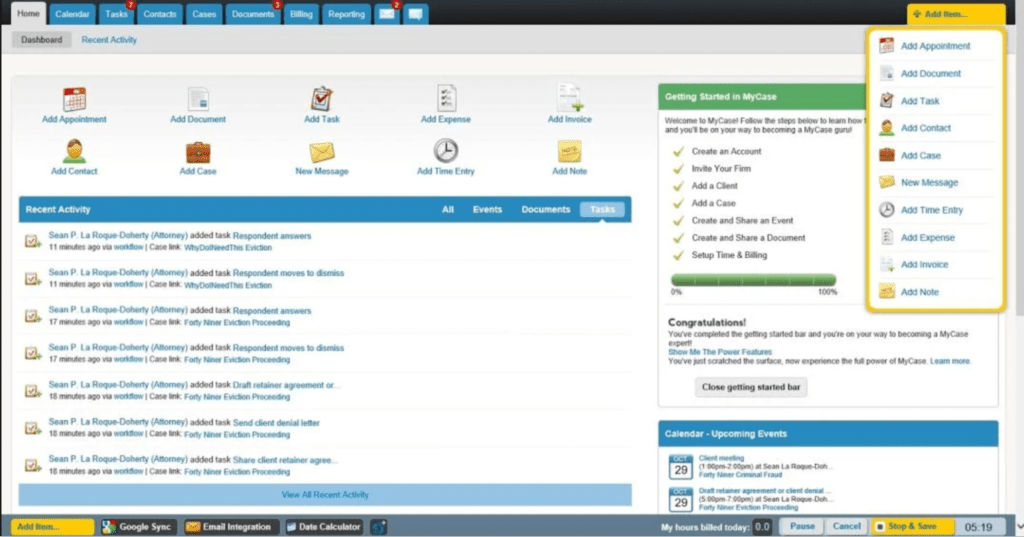Open the Billing tab
Viewport: 1024px width, 537px height.
(x=301, y=14)
